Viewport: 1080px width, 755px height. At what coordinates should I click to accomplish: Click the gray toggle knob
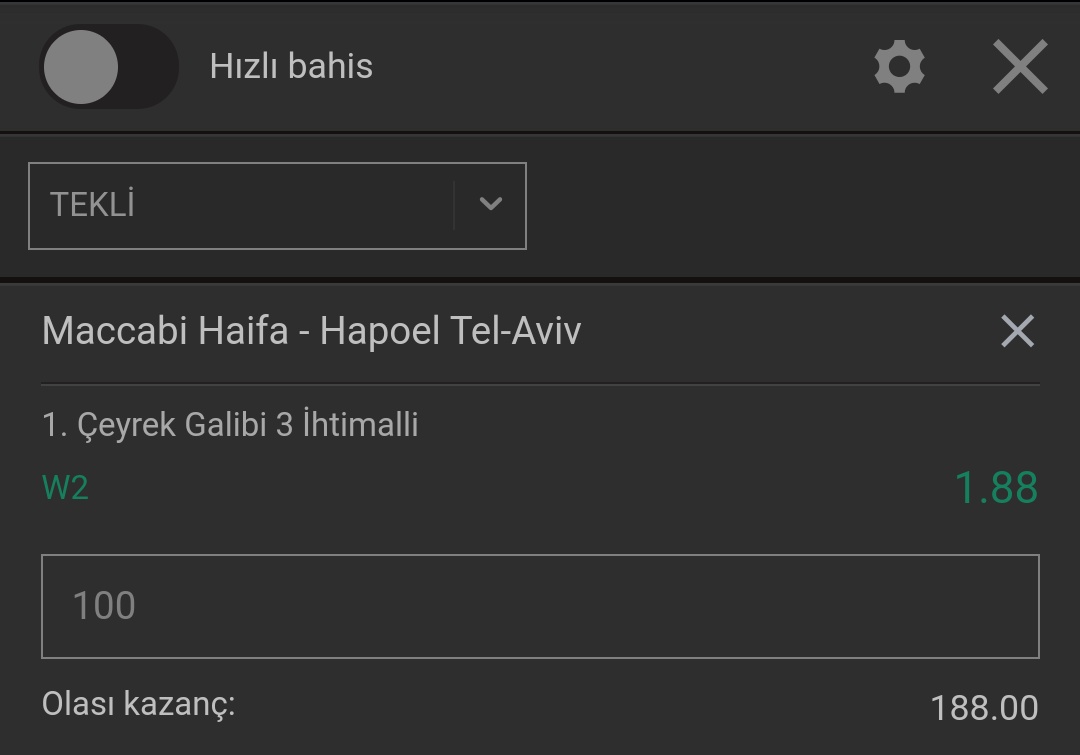81,67
